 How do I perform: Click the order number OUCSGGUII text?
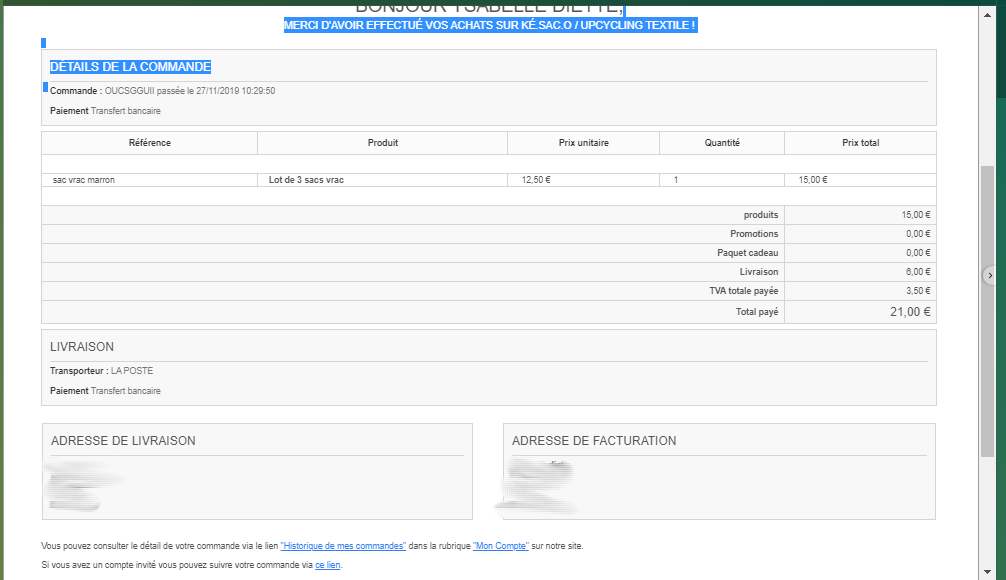pyautogui.click(x=129, y=91)
